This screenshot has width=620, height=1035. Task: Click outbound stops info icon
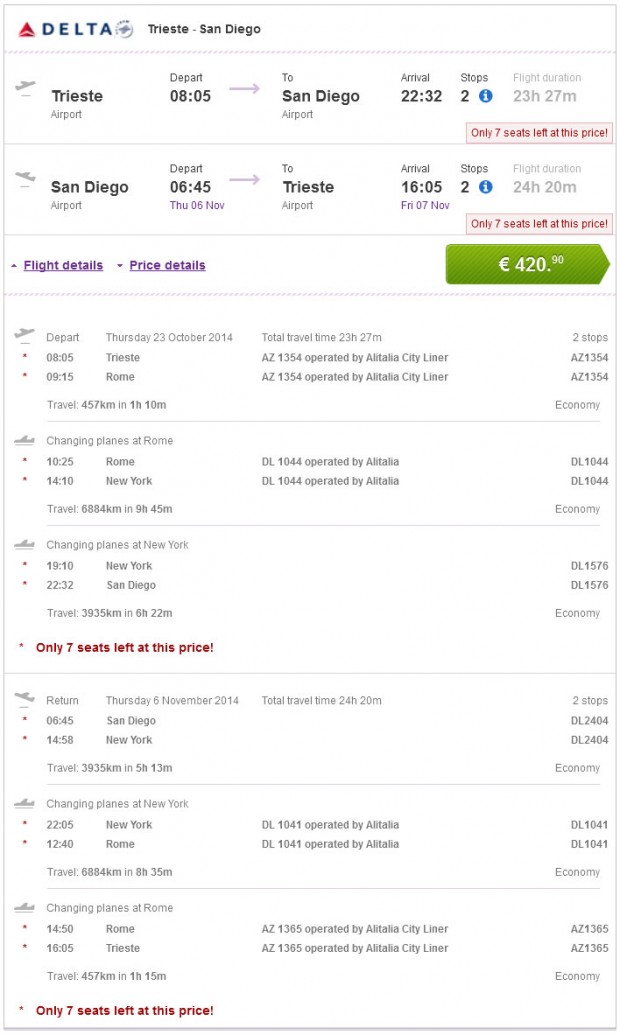(x=485, y=96)
